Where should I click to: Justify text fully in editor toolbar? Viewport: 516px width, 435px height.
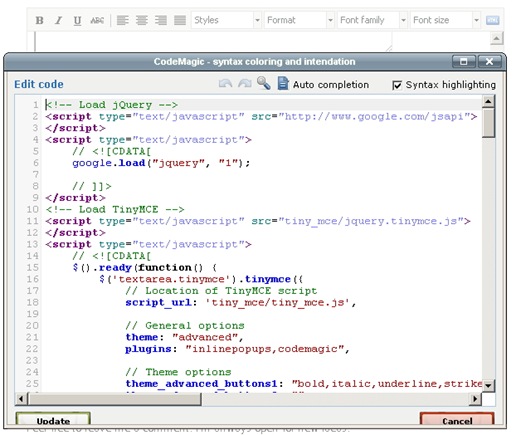pos(180,20)
